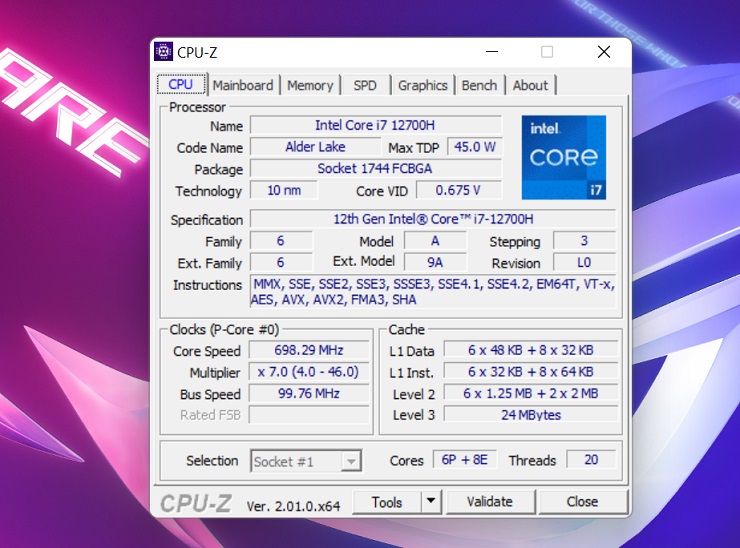Click the Name field Intel Core i7 12700H
Image resolution: width=740 pixels, height=548 pixels.
point(375,126)
